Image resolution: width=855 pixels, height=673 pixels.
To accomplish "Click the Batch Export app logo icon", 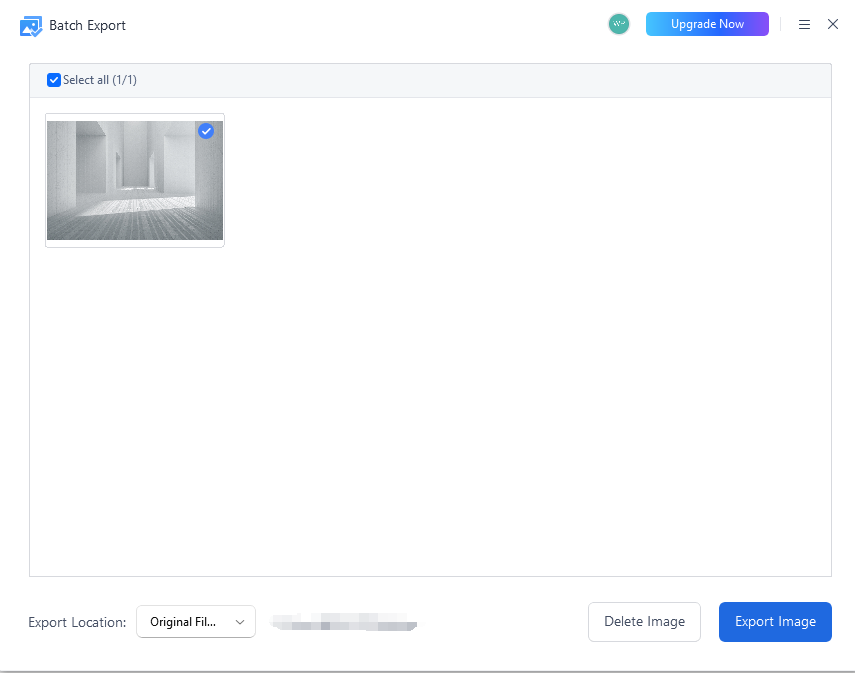I will (x=31, y=26).
